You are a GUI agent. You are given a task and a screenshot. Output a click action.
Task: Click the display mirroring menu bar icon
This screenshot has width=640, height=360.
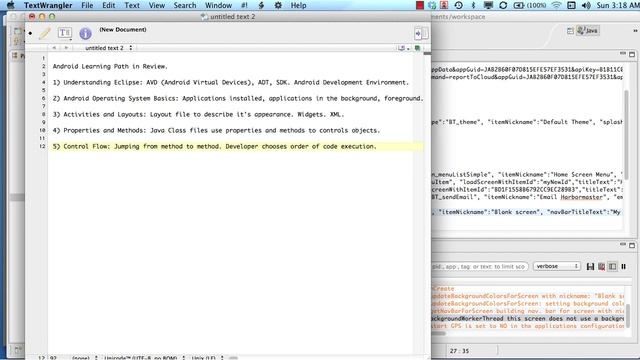[488, 5]
